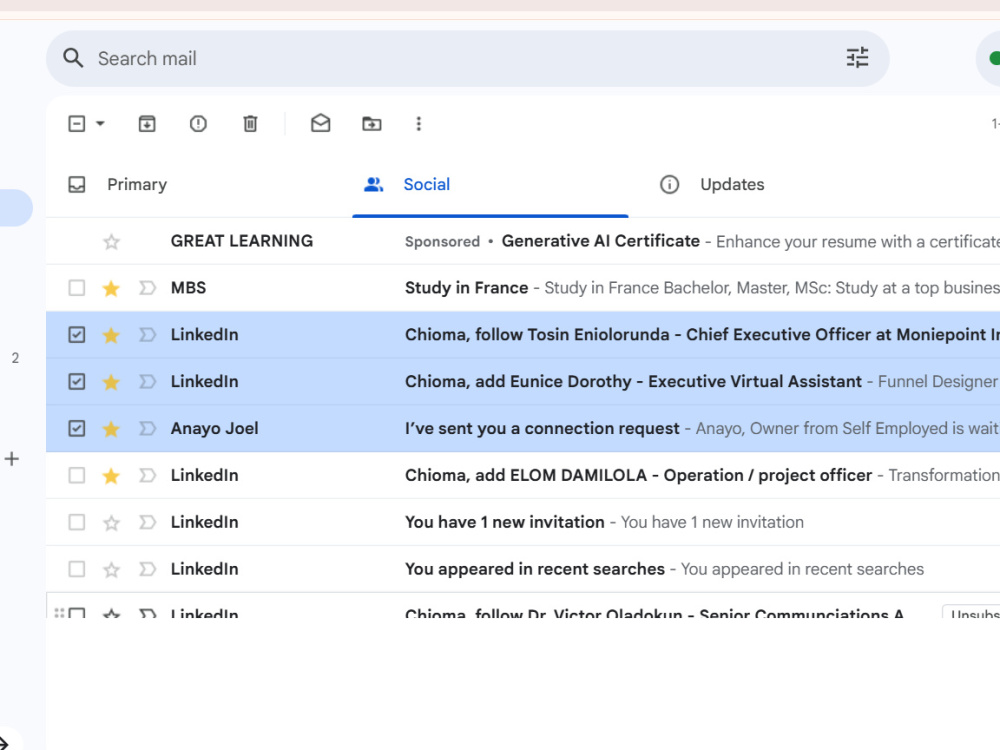1000x750 pixels.
Task: Switch to the Primary tab
Action: [x=137, y=184]
